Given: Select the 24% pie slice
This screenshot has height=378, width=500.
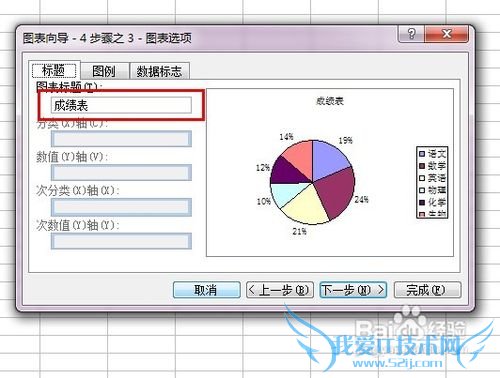Looking at the screenshot, I should point(337,192).
